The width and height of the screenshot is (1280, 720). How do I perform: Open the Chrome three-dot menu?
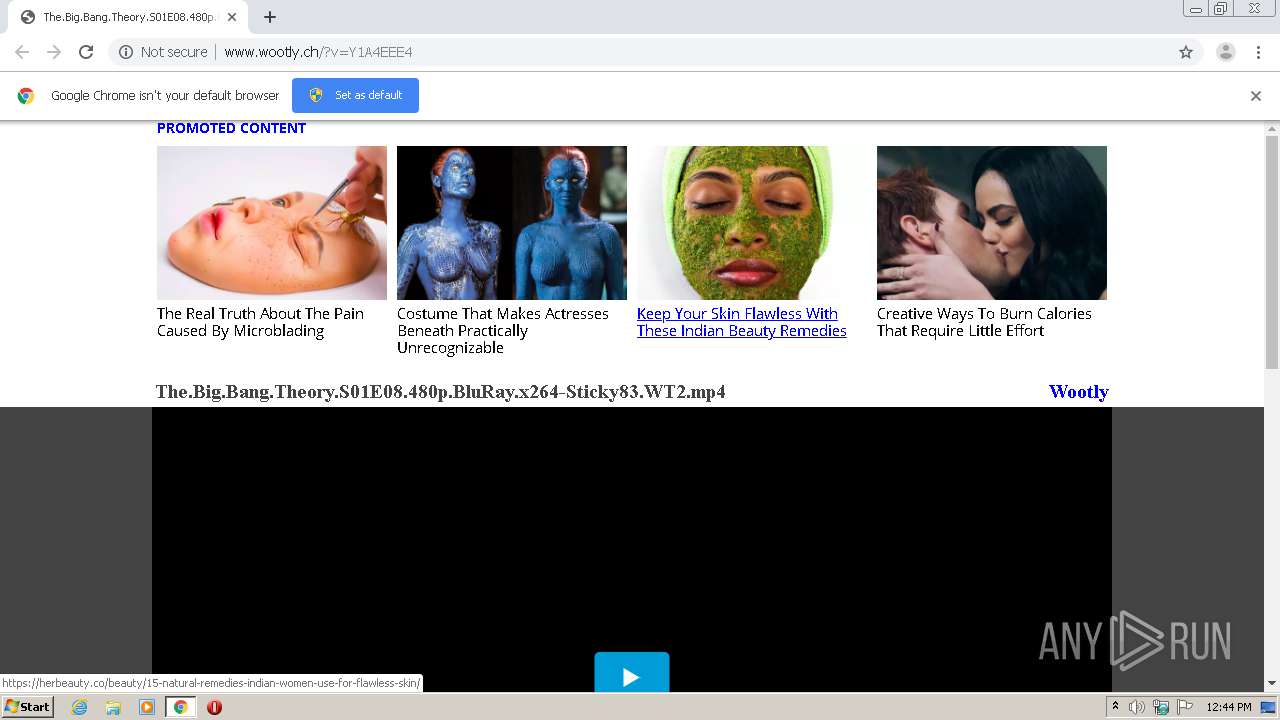pos(1259,52)
